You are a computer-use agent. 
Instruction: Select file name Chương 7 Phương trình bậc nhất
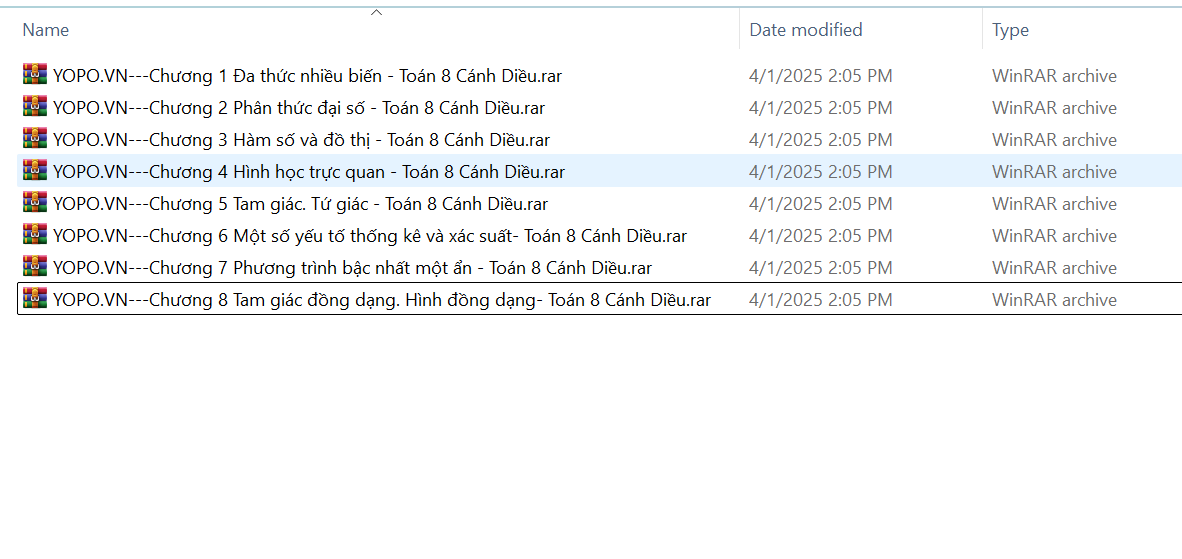(x=352, y=268)
